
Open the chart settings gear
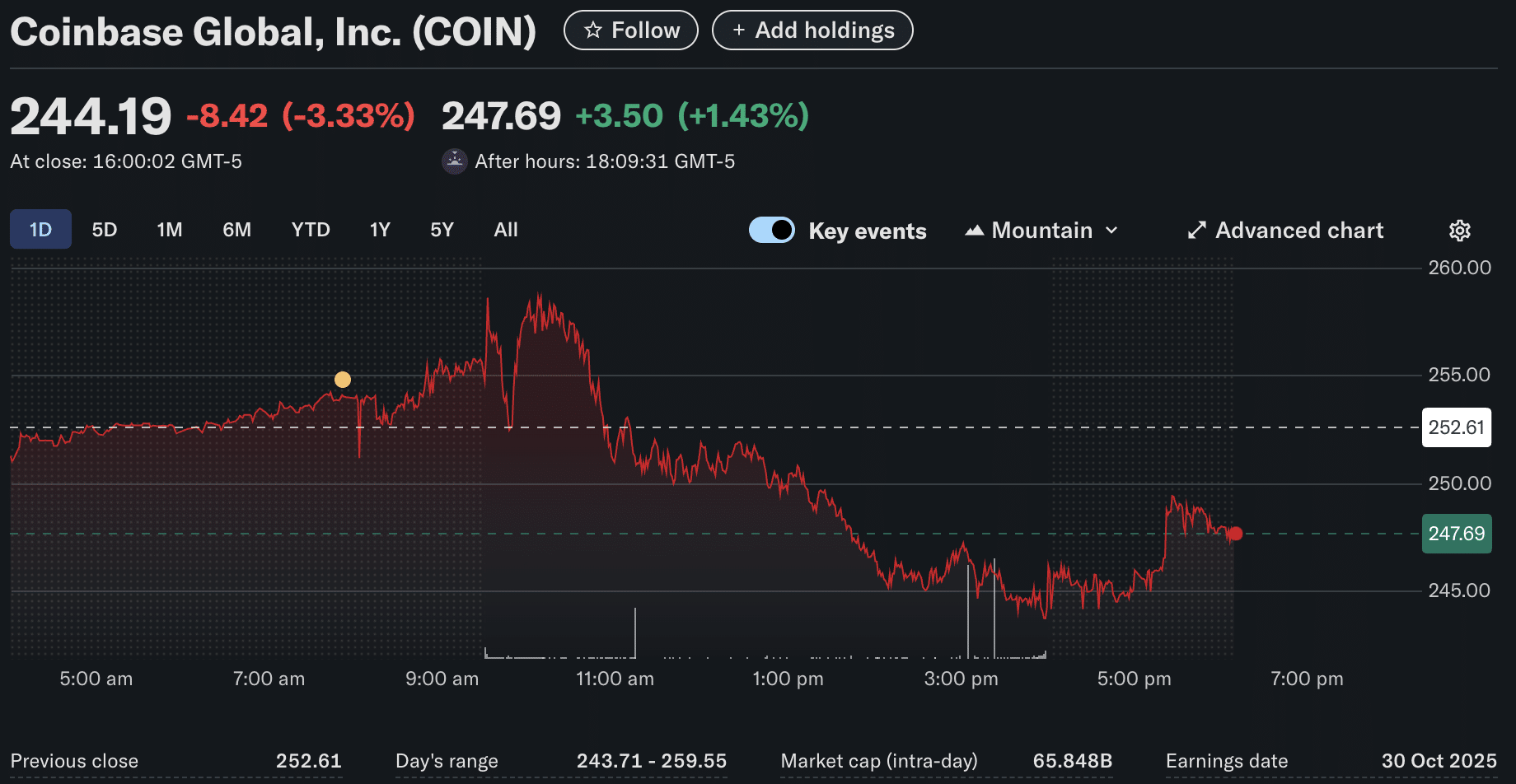1460,230
